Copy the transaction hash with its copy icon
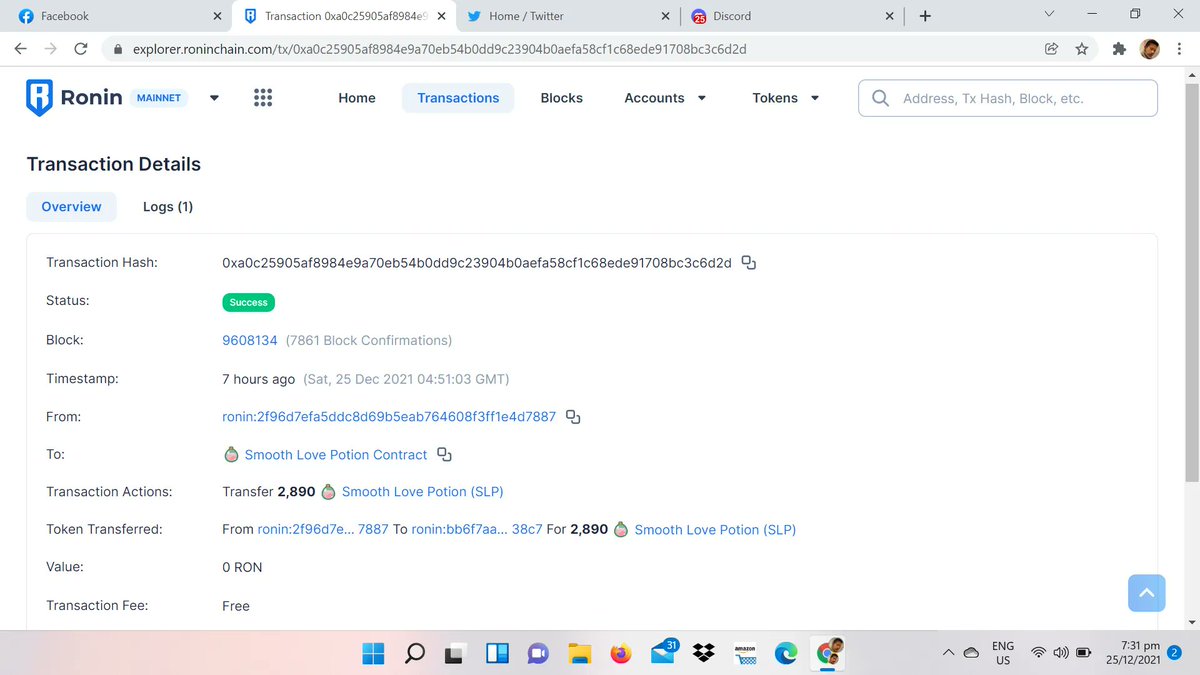Image resolution: width=1200 pixels, height=675 pixels. pyautogui.click(x=748, y=263)
